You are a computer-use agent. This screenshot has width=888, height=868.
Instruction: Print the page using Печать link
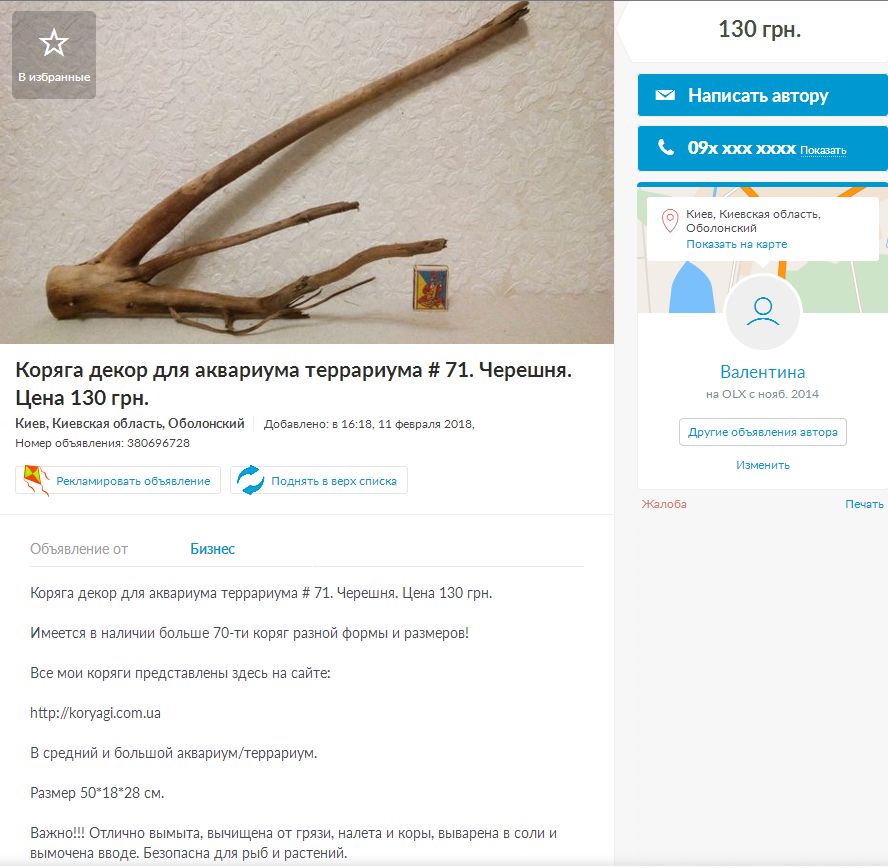point(864,504)
